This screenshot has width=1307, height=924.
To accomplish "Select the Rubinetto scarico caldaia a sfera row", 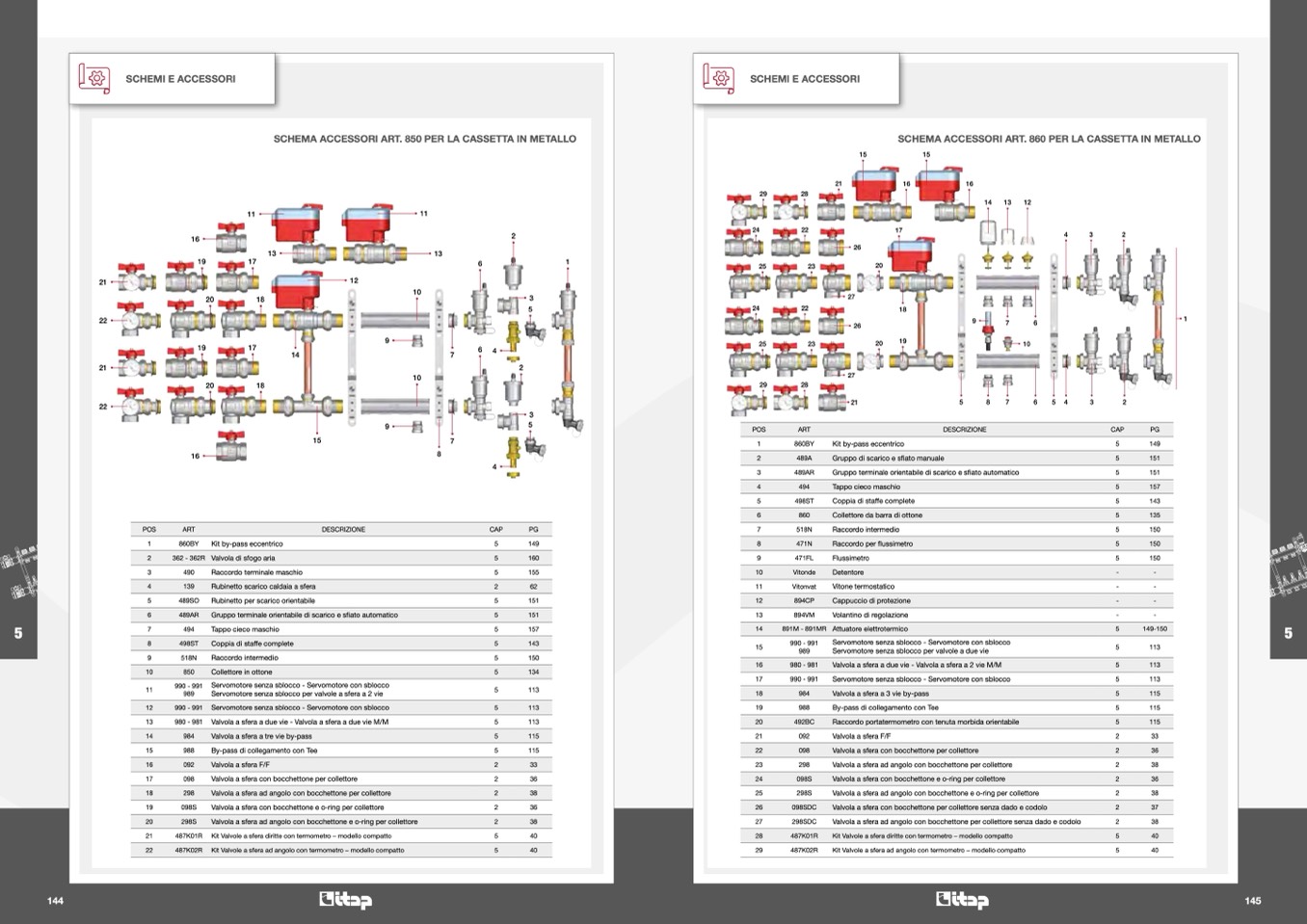I will (x=341, y=586).
